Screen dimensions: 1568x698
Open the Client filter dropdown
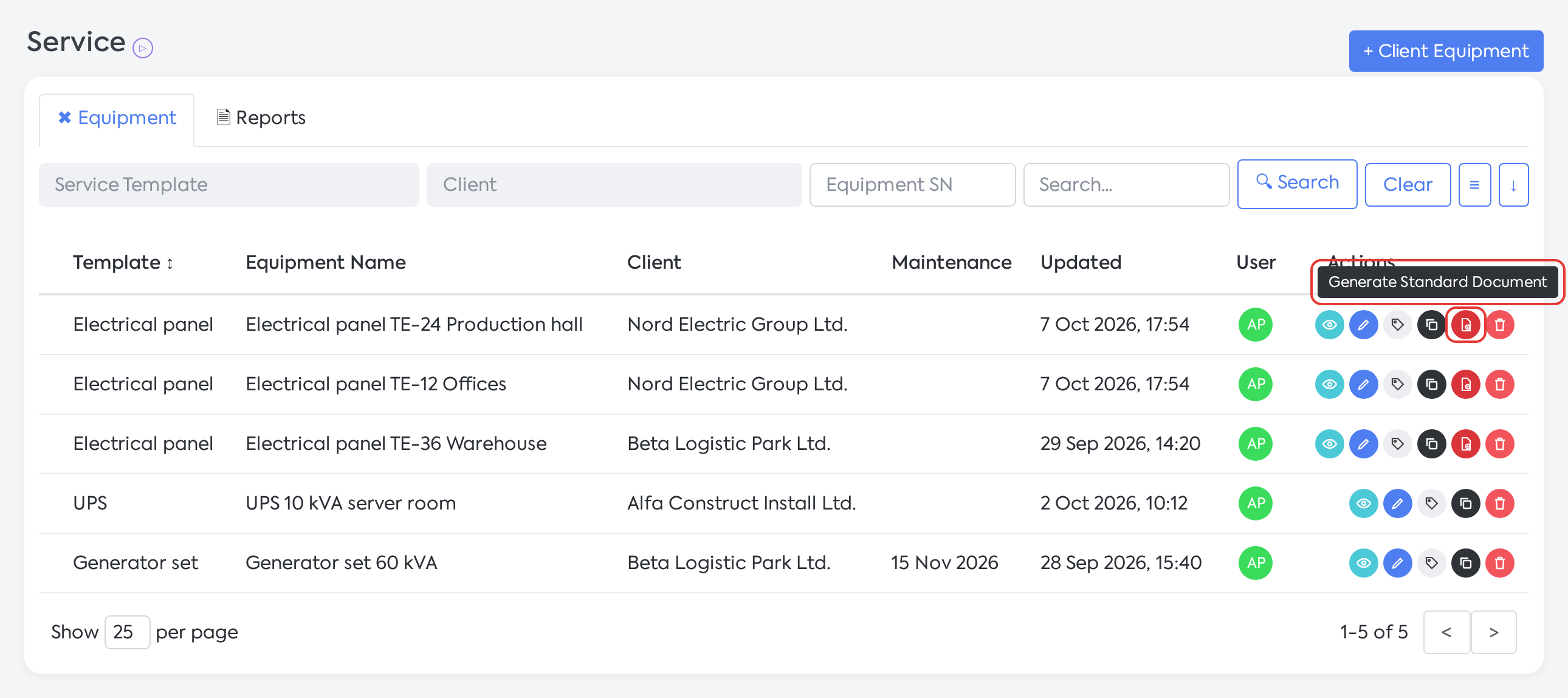(614, 185)
